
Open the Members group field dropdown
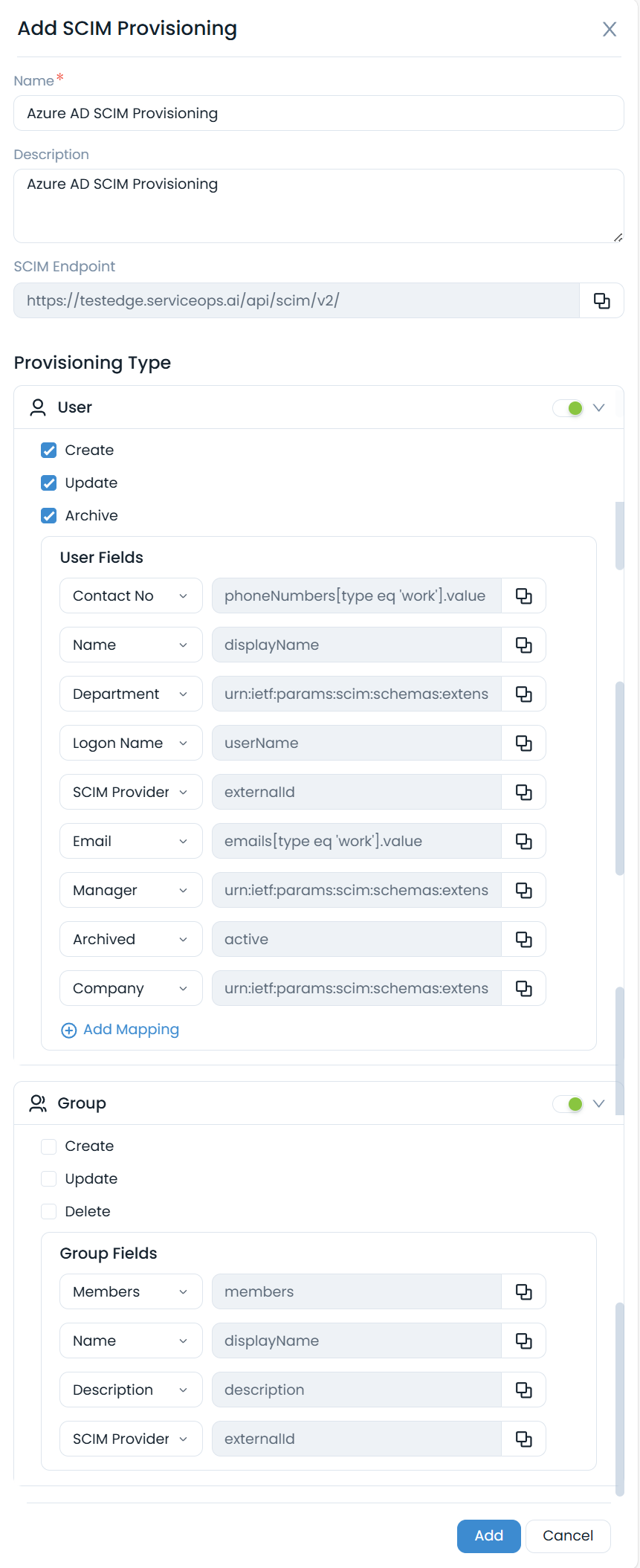131,1292
